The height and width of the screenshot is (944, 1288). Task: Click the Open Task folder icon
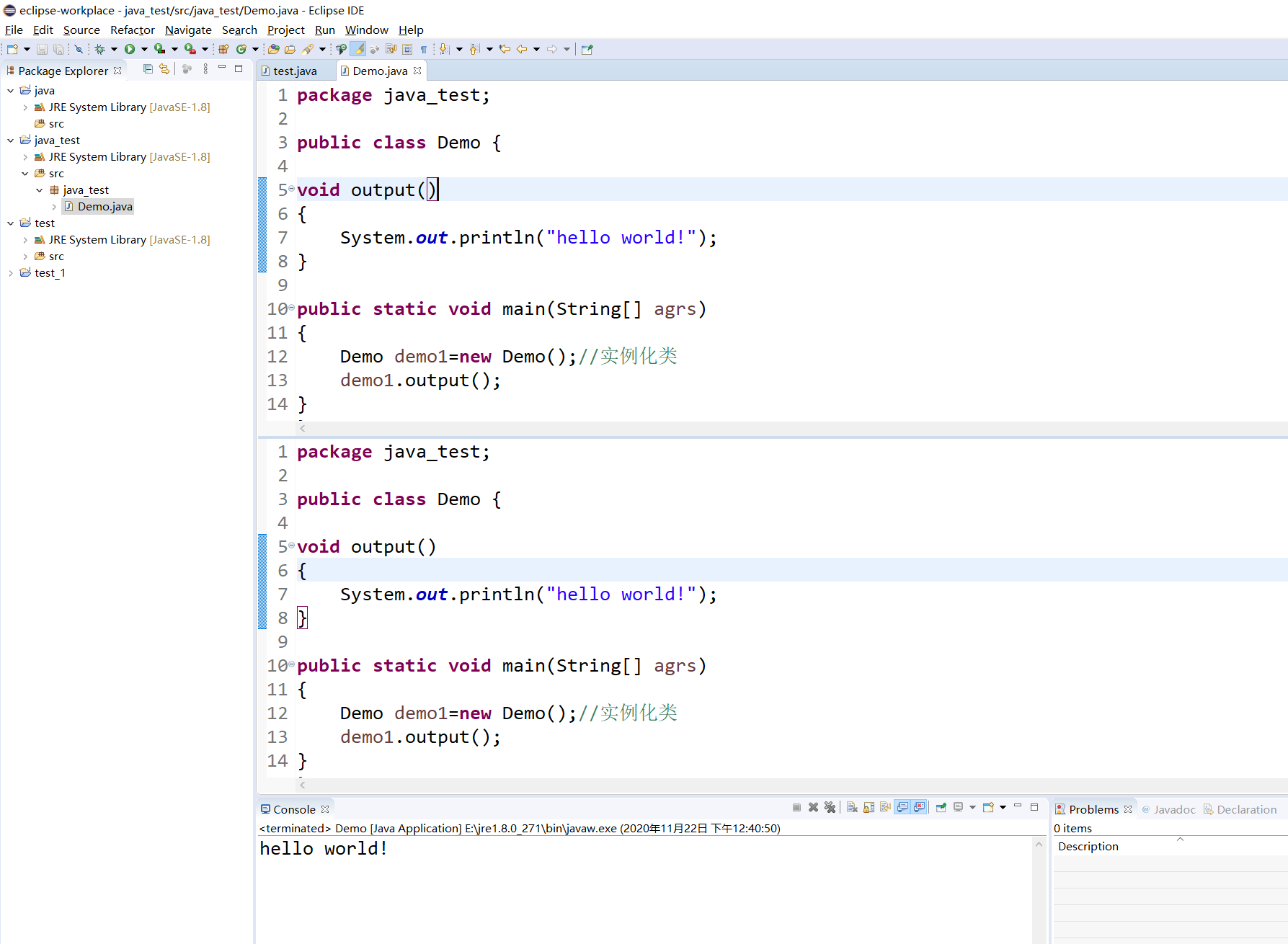pyautogui.click(x=290, y=49)
